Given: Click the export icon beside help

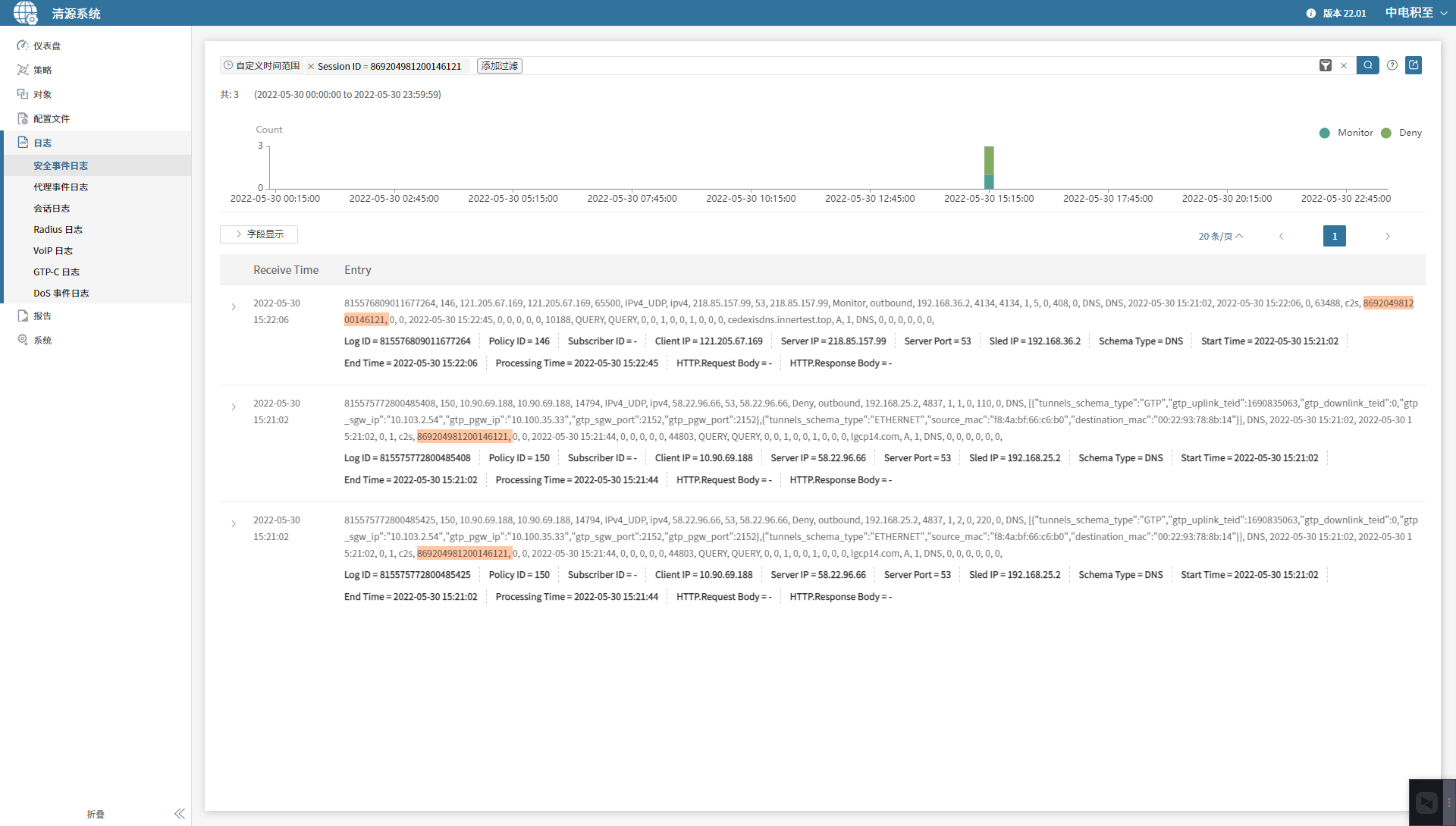Looking at the screenshot, I should click(x=1414, y=65).
